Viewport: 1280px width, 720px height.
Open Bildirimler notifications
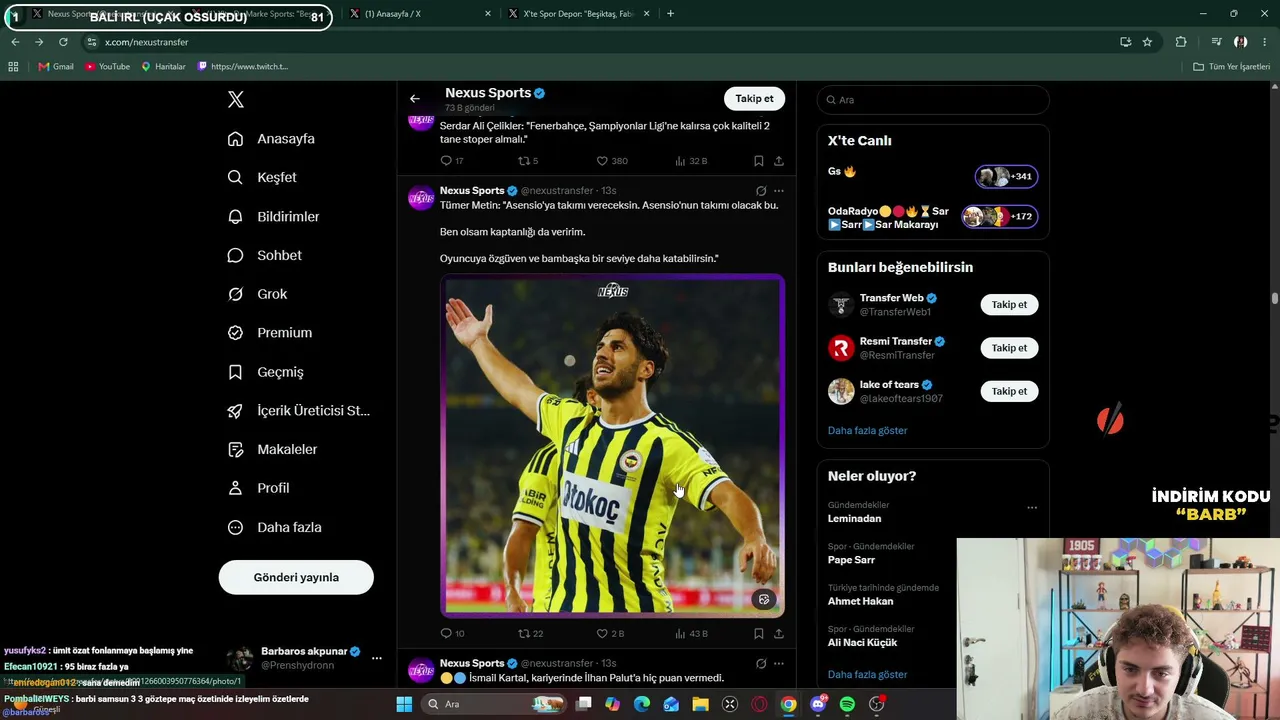click(x=273, y=216)
